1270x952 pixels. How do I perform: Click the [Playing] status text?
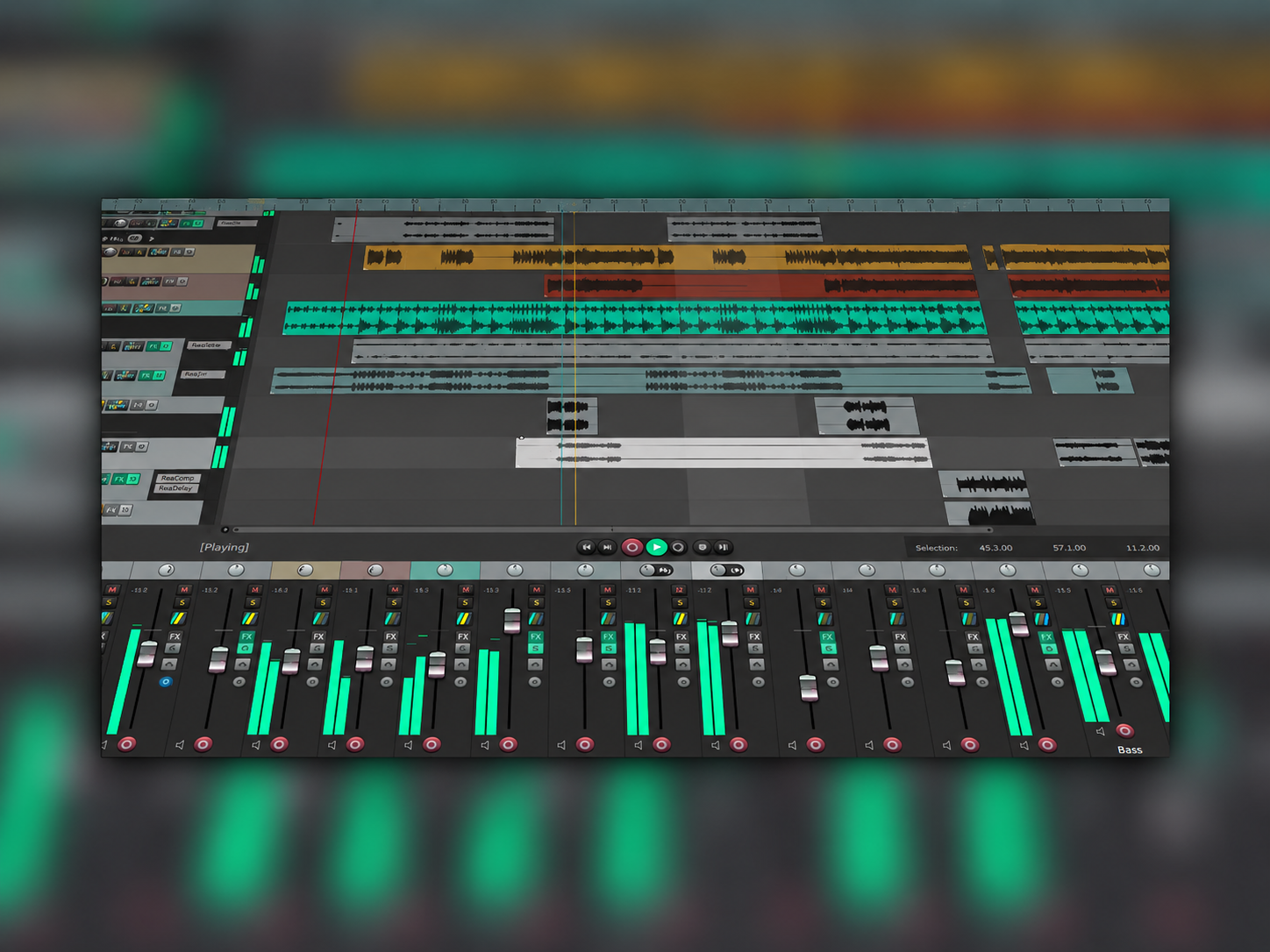[225, 547]
